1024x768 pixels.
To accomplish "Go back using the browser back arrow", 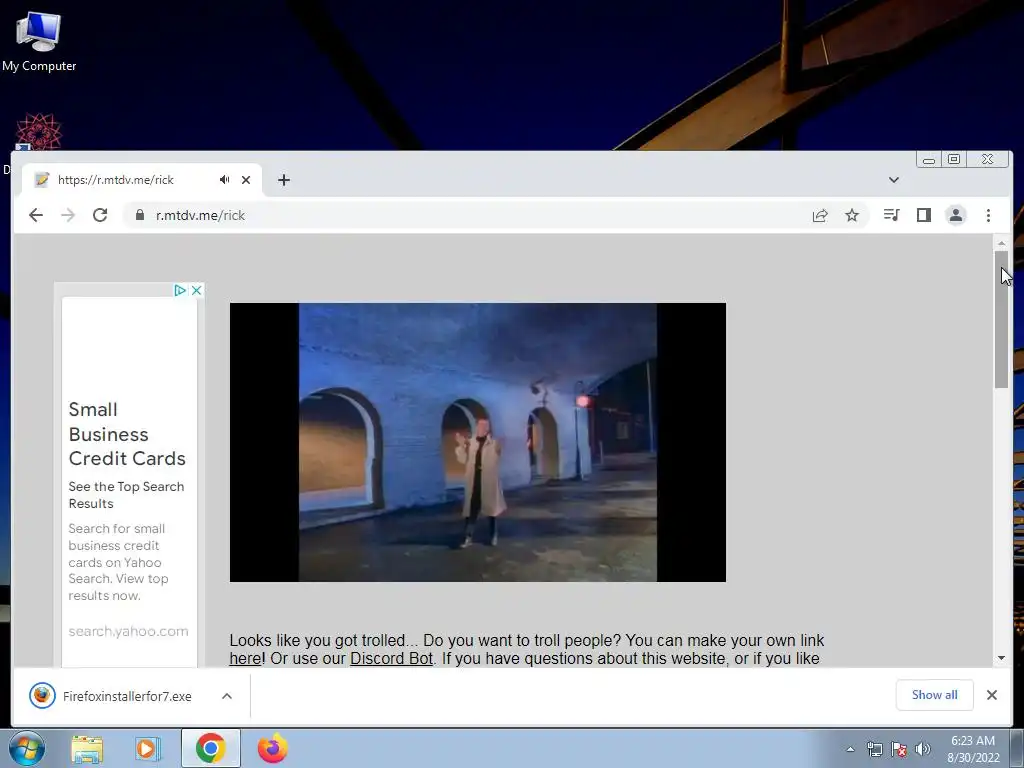I will 36,215.
